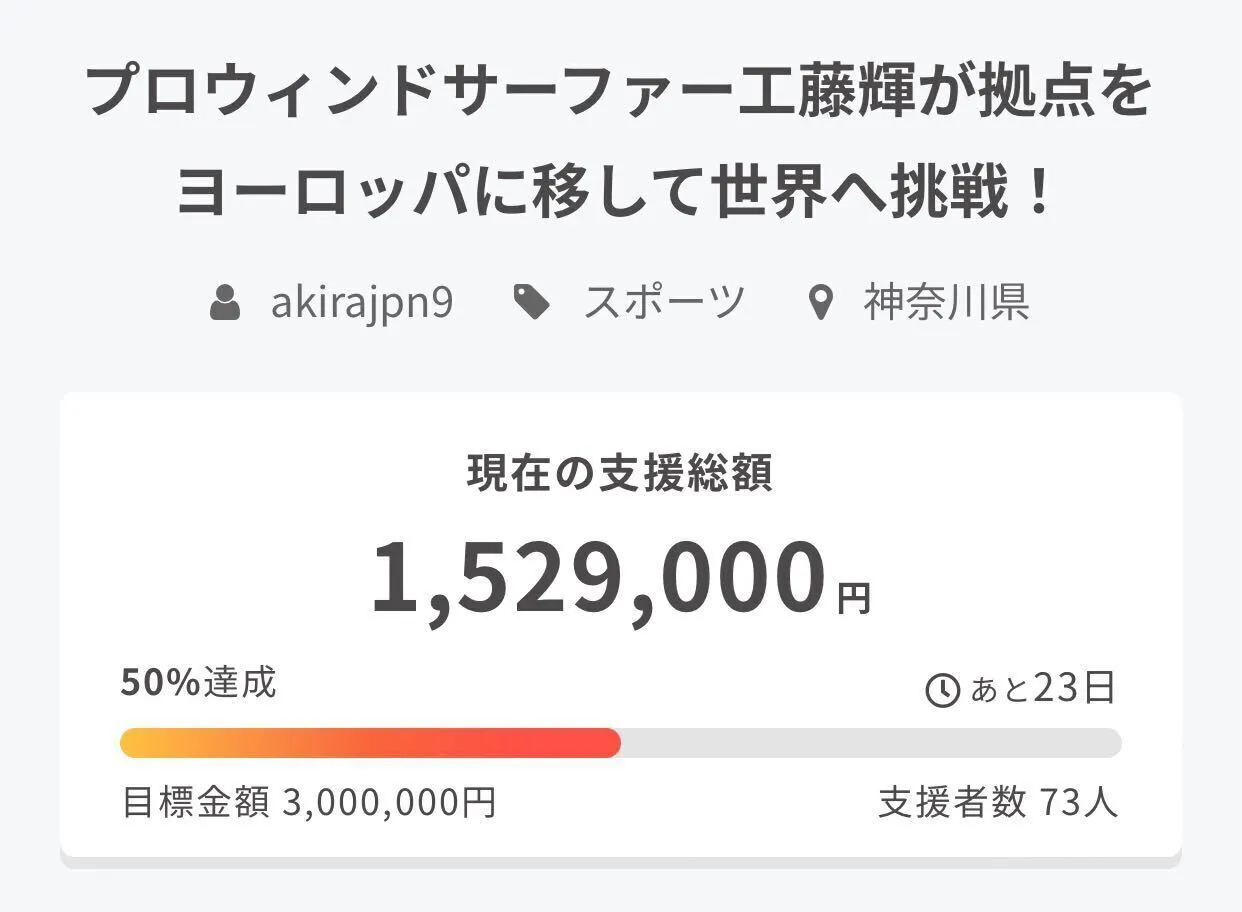The height and width of the screenshot is (912, 1242).
Task: Click the 73人 supporter count
Action: [x=1078, y=802]
